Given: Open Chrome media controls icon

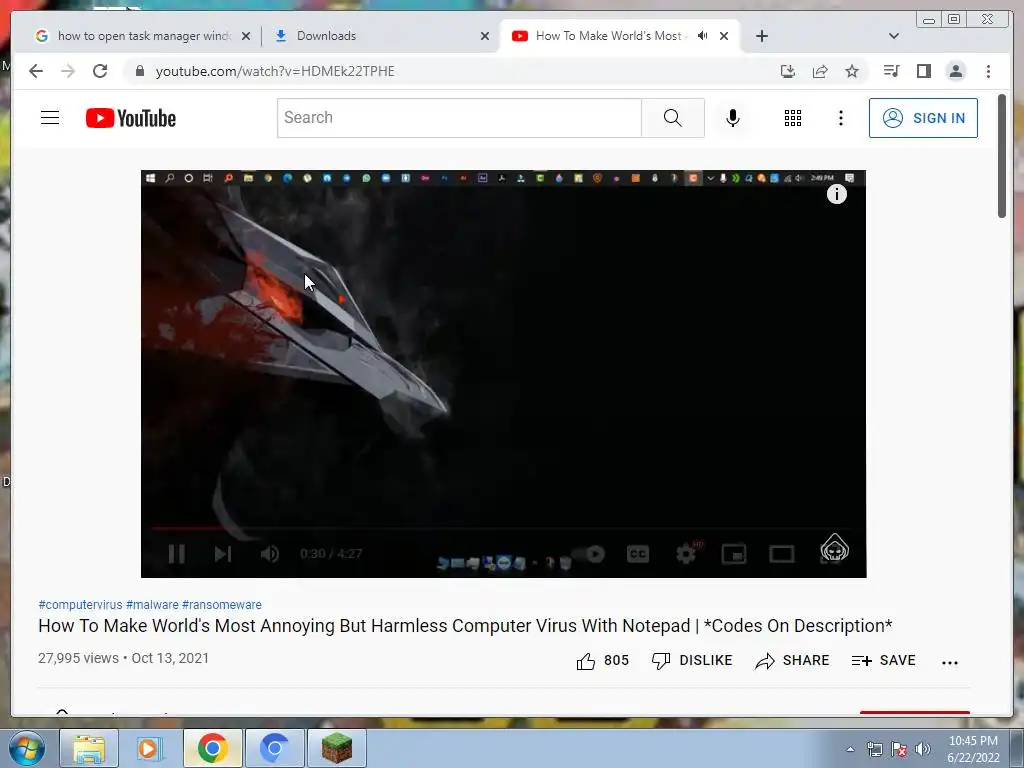Looking at the screenshot, I should pyautogui.click(x=891, y=71).
